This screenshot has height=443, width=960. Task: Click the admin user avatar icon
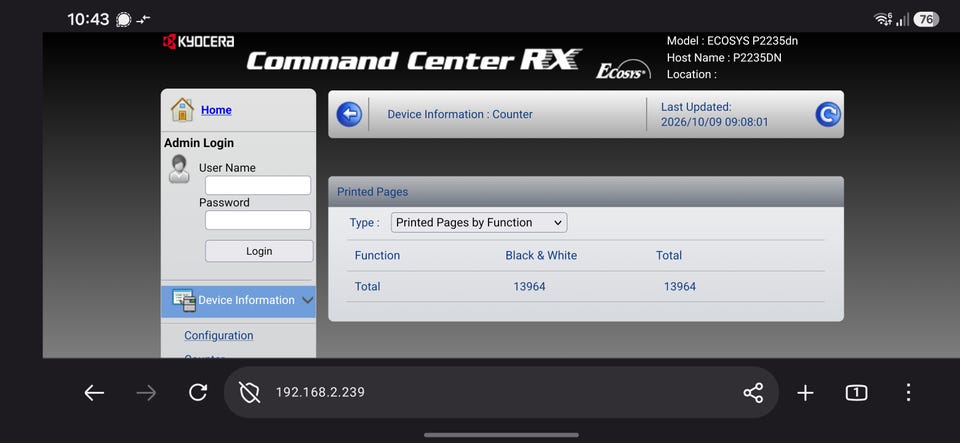pyautogui.click(x=179, y=169)
